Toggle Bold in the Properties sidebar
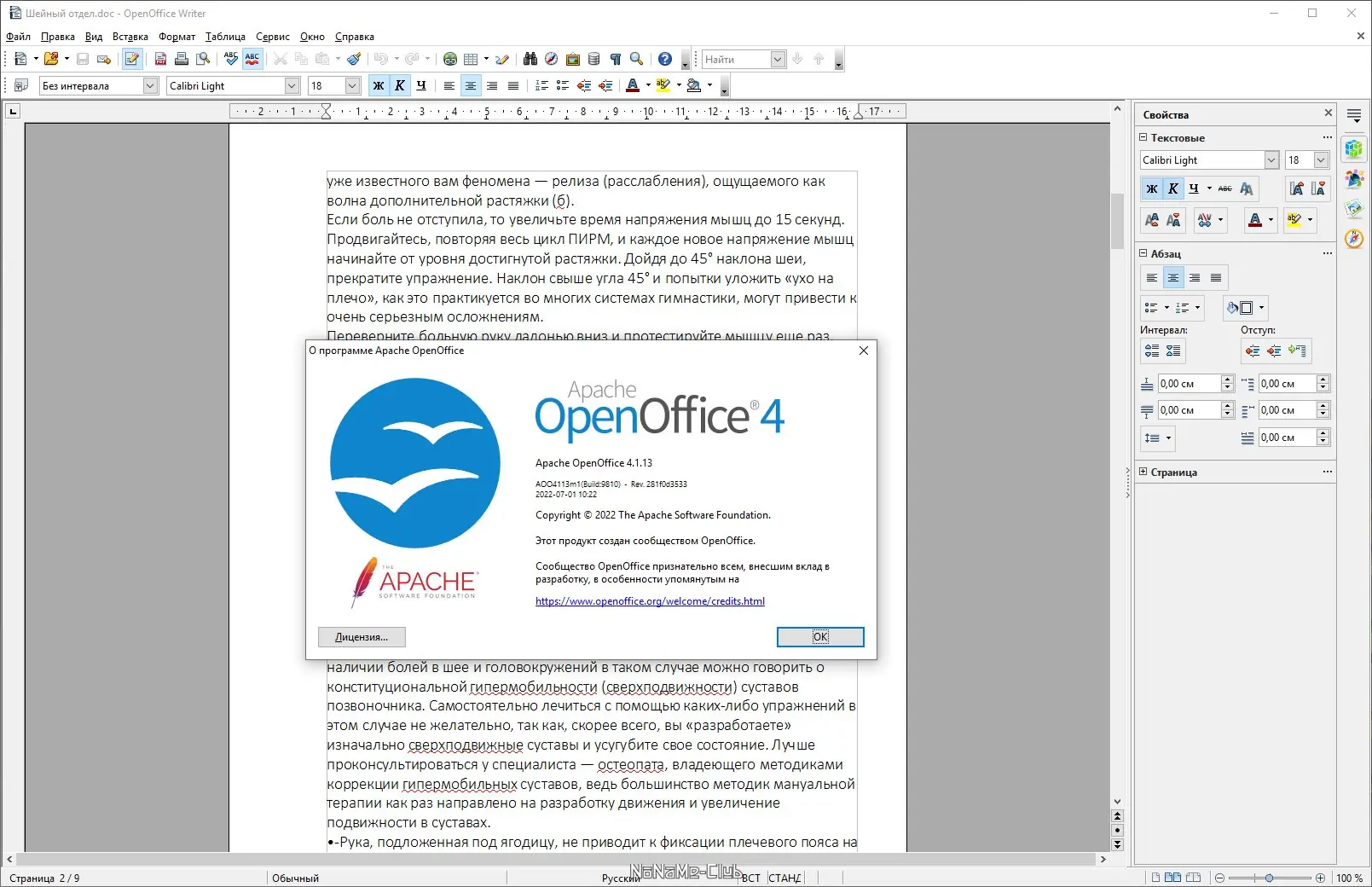Screen dimensions: 1372x887 [1152, 188]
